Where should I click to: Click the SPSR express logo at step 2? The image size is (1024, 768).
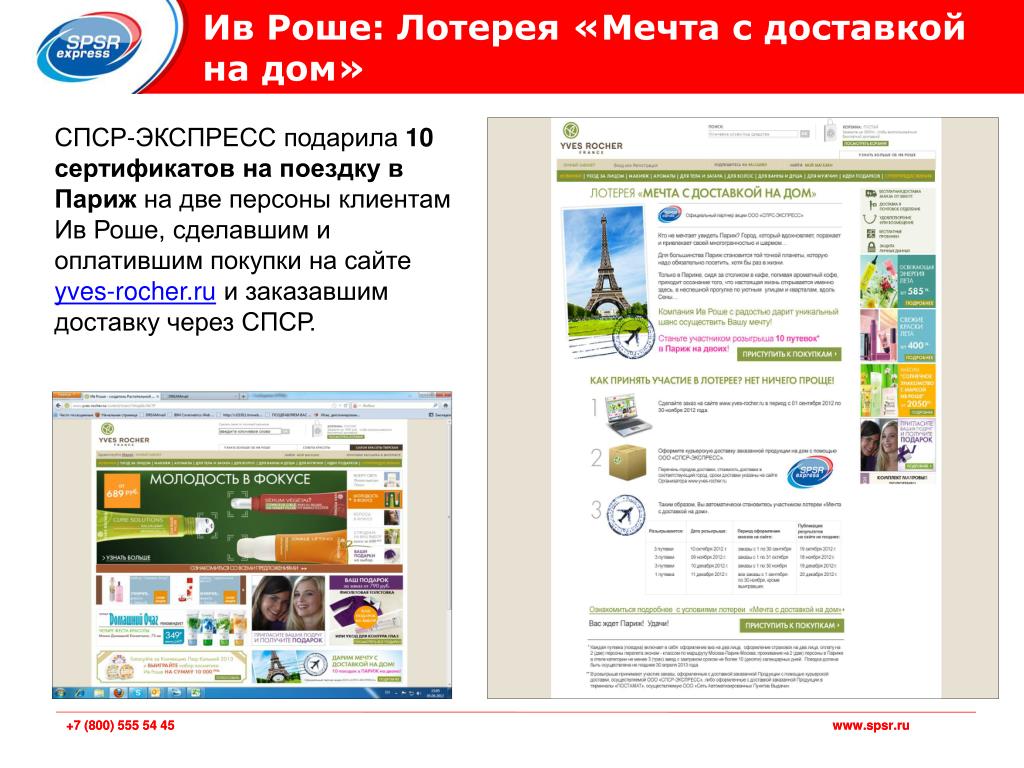pyautogui.click(x=810, y=472)
